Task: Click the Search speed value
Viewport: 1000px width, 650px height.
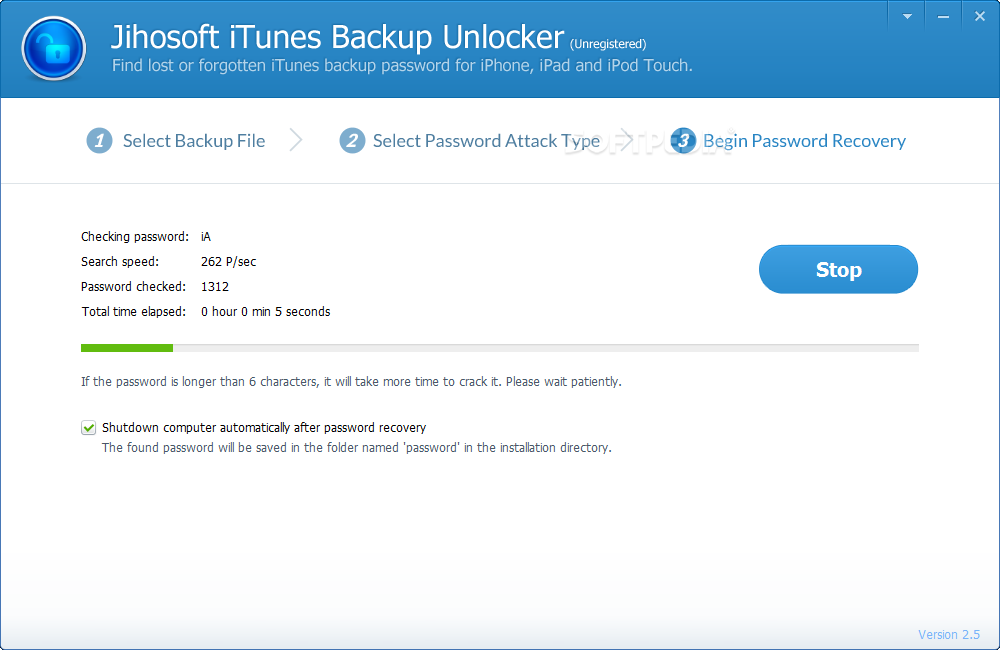Action: coord(229,262)
